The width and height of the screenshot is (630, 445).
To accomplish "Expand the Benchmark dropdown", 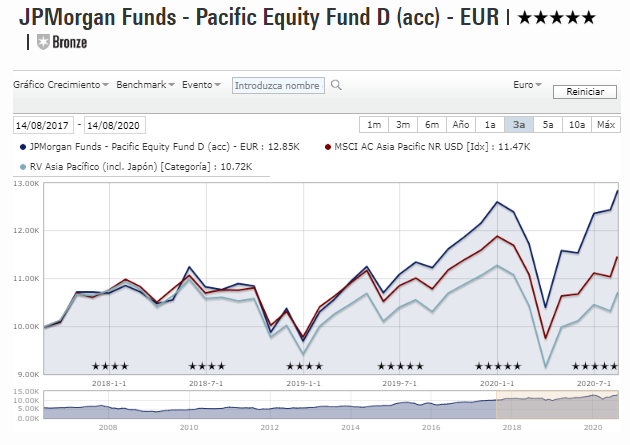I will coord(145,85).
